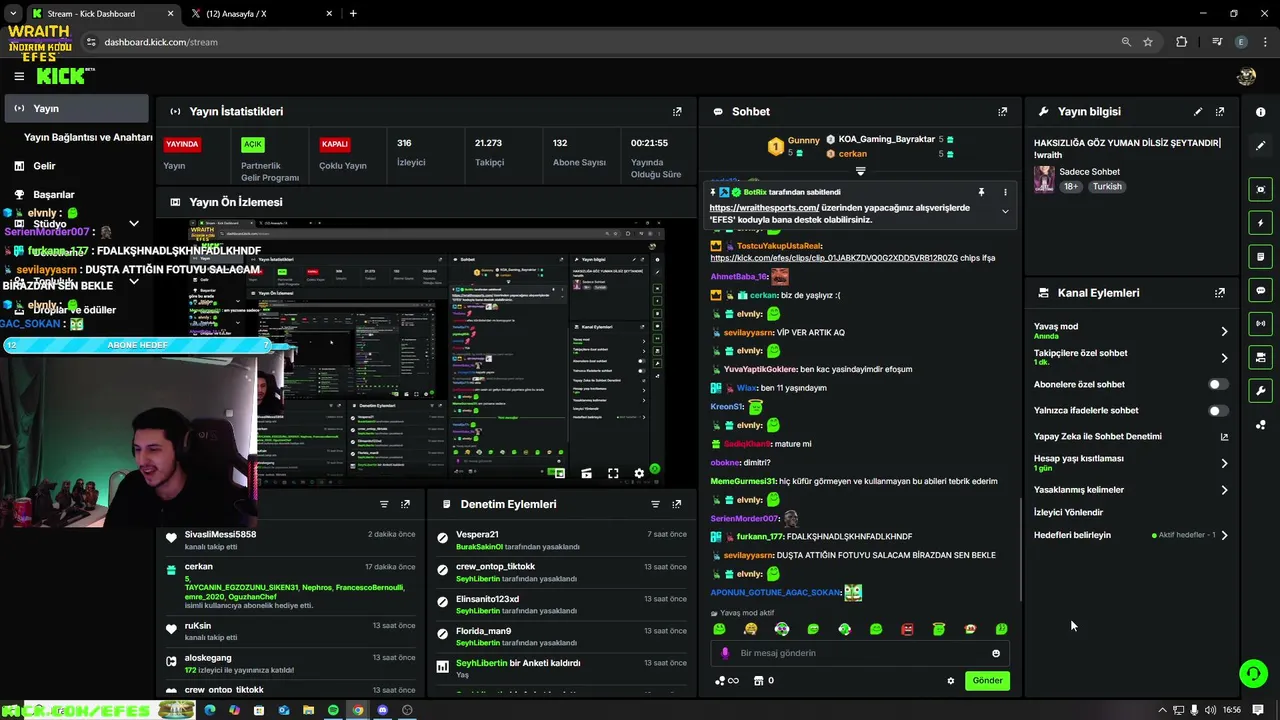The image size is (1280, 720).
Task: Click İzleyici Yönlendir
Action: point(1068,512)
